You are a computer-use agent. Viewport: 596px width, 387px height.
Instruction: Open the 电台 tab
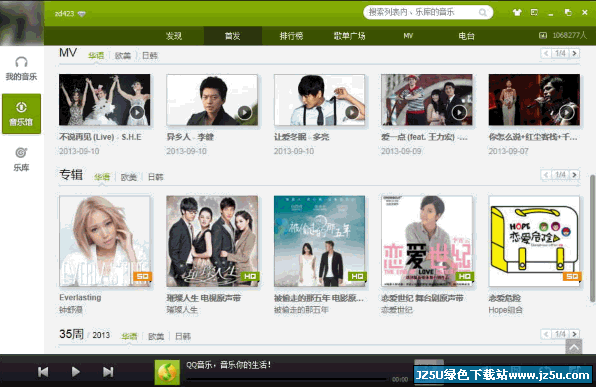466,36
